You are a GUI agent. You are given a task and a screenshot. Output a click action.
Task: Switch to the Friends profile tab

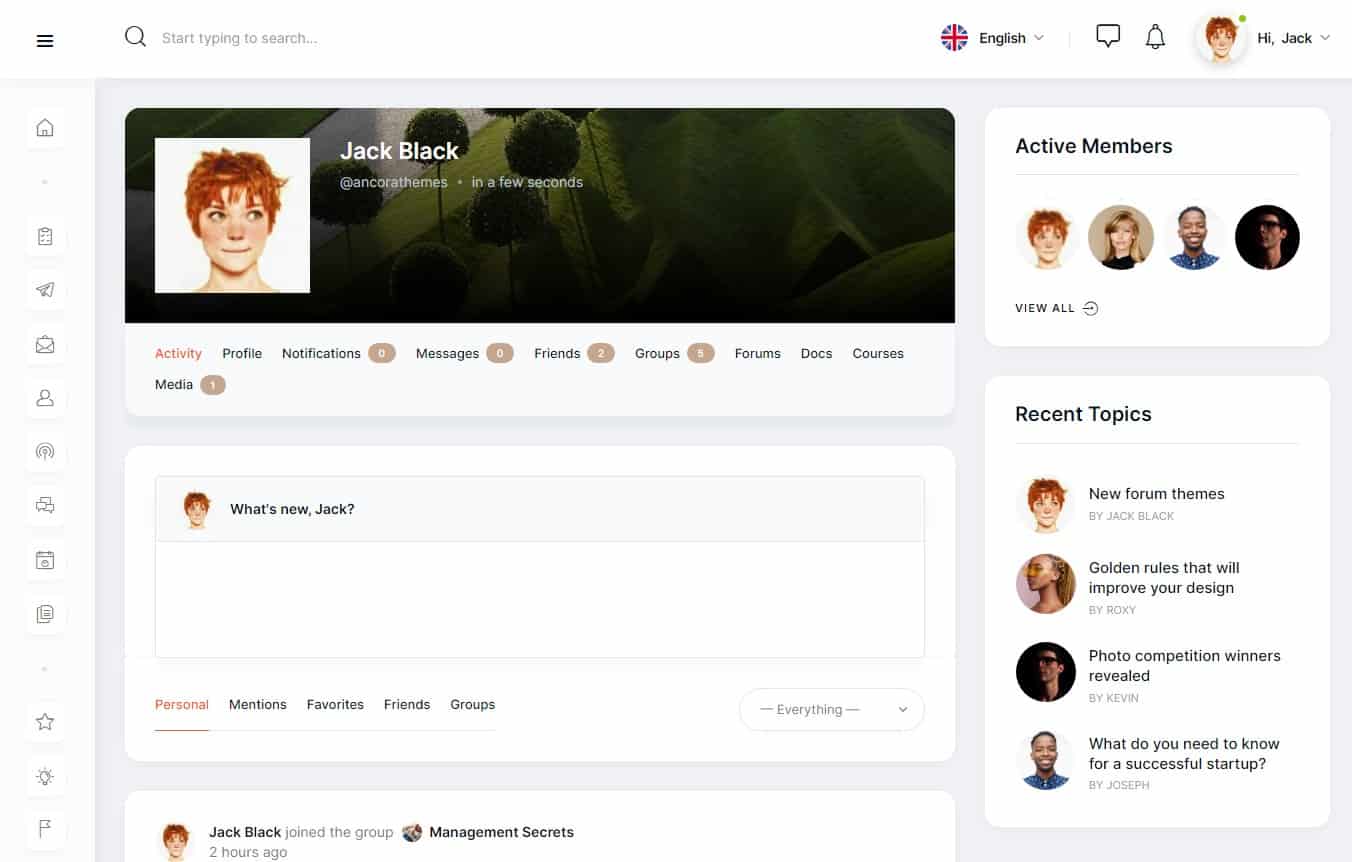click(x=557, y=354)
